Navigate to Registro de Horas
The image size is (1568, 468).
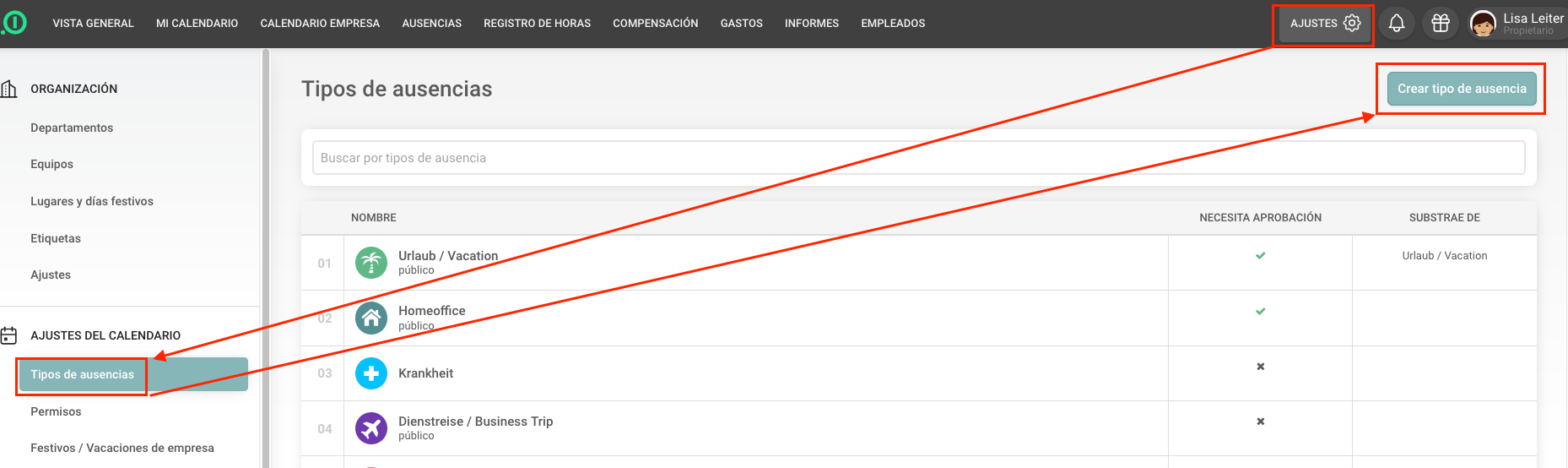click(537, 23)
